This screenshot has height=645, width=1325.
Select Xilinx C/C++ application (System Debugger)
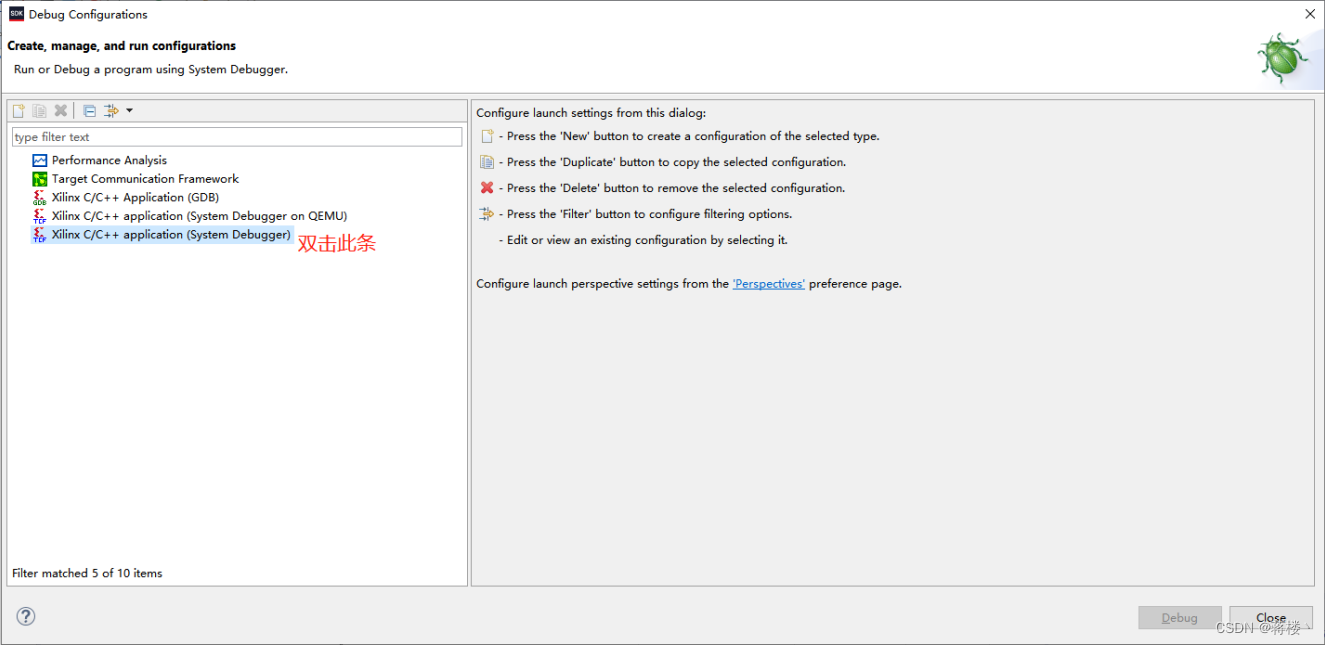point(171,234)
